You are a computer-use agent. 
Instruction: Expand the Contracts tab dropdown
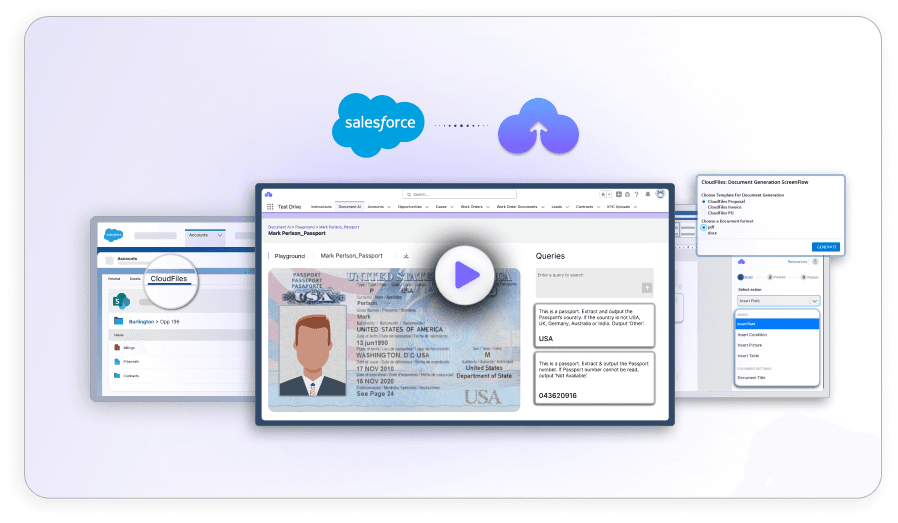(598, 207)
